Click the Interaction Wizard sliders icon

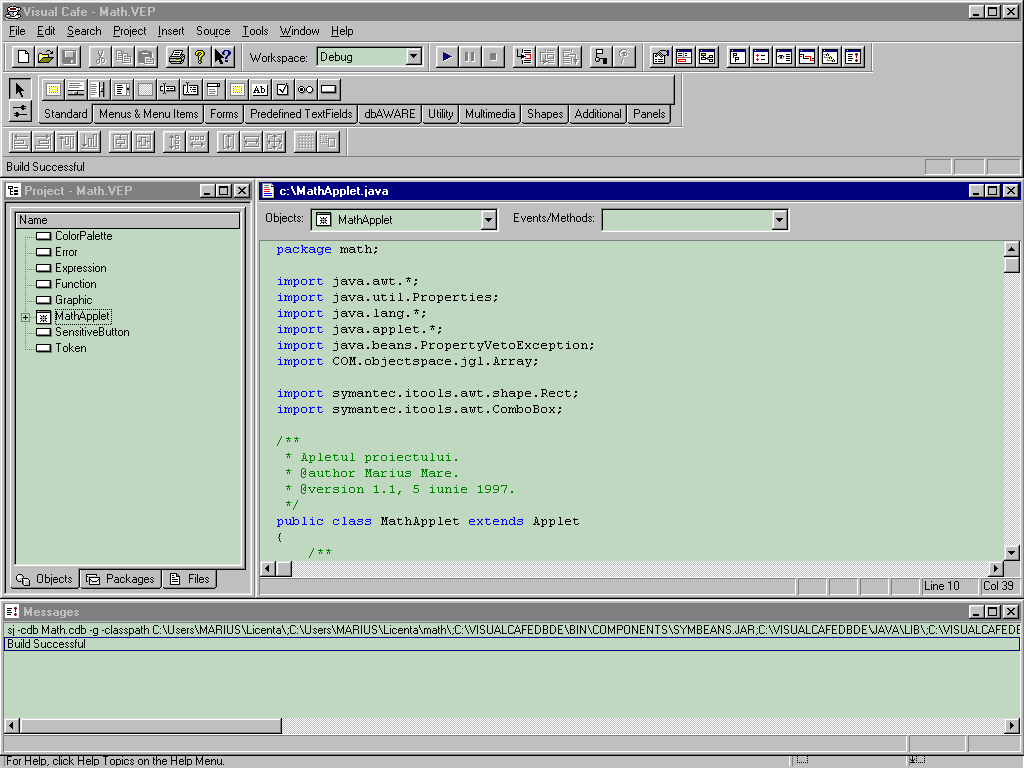point(20,111)
